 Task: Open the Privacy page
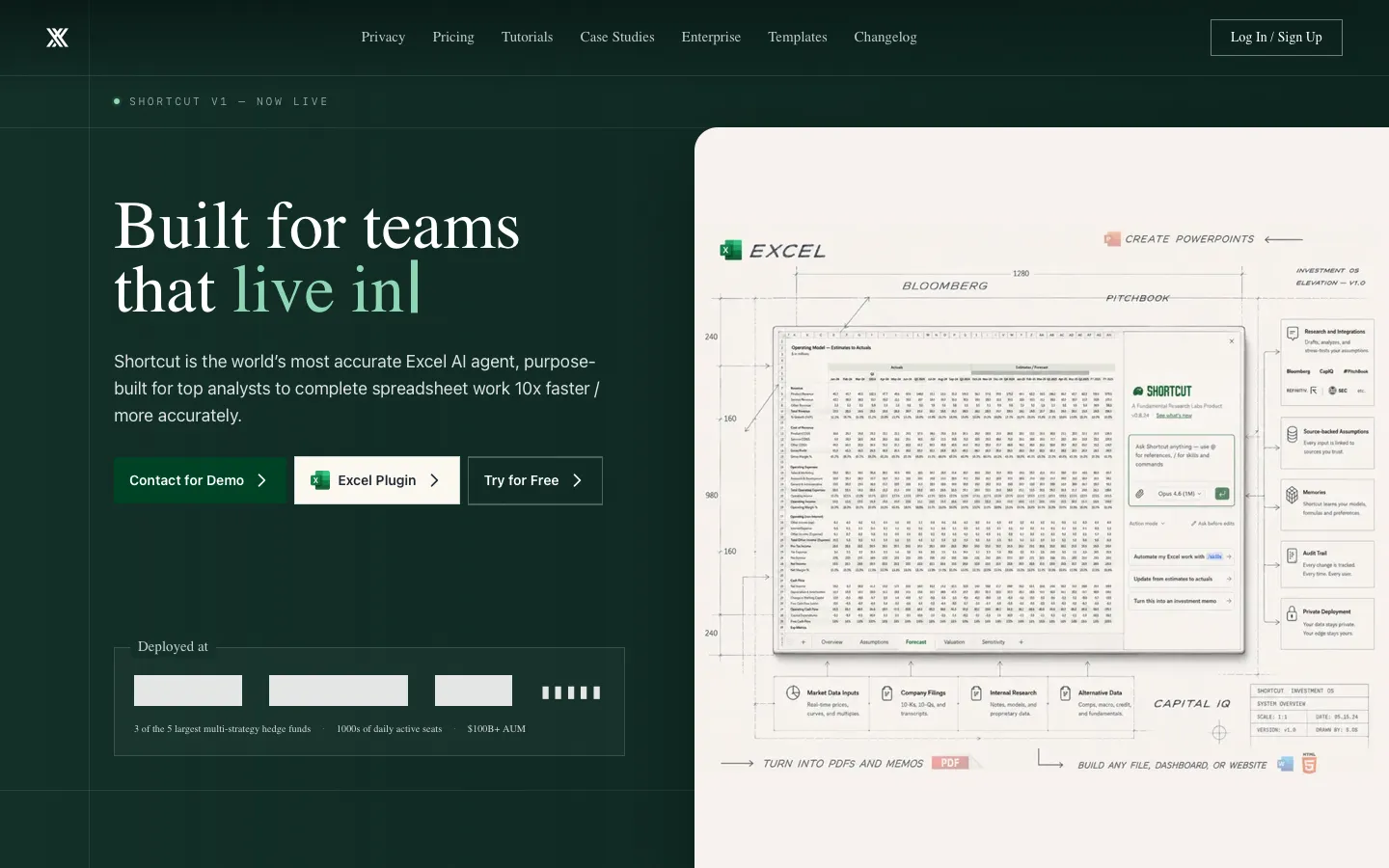click(383, 38)
